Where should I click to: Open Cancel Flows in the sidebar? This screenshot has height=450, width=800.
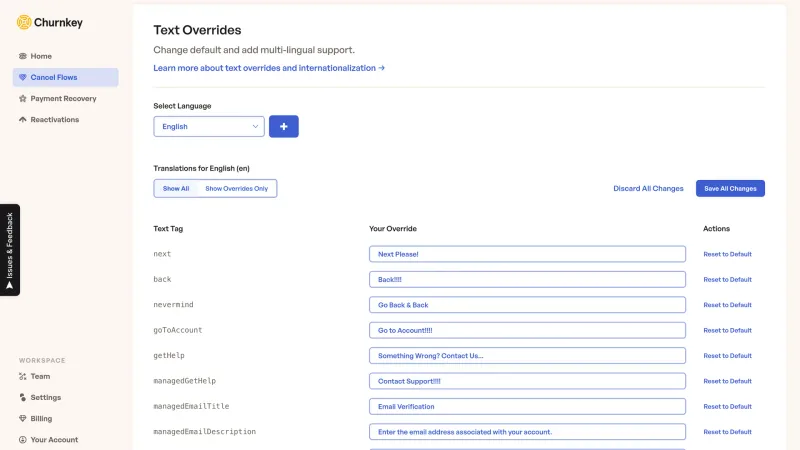click(x=65, y=77)
